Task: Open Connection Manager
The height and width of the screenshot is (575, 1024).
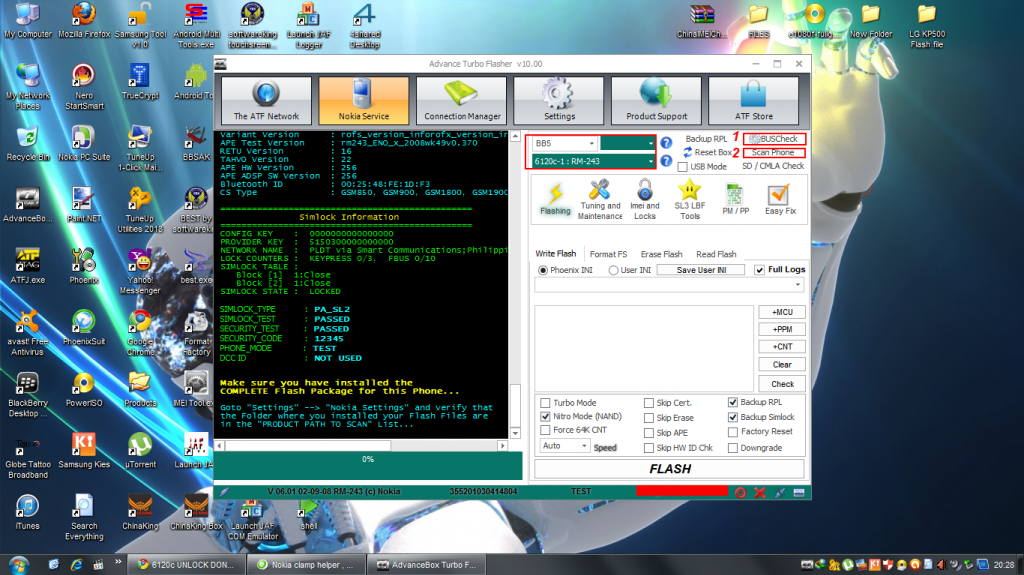Action: click(462, 100)
